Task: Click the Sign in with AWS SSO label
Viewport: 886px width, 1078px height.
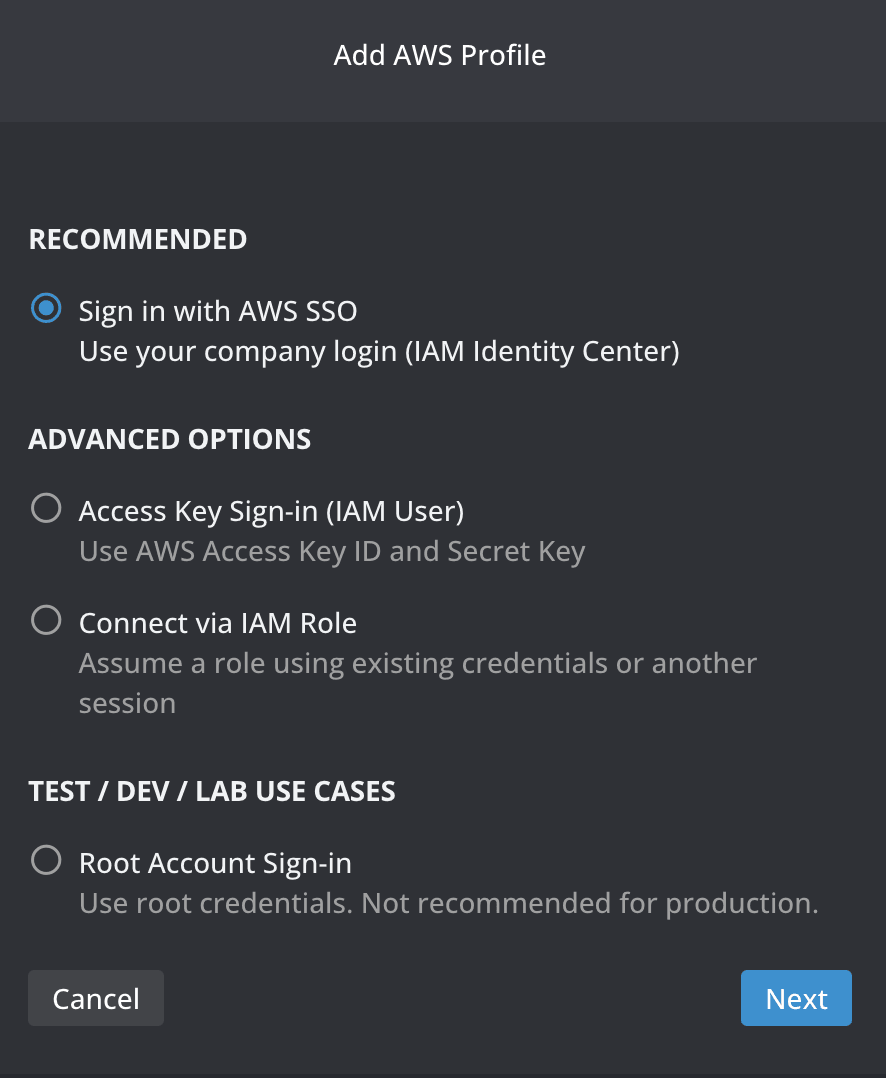Action: [x=218, y=311]
